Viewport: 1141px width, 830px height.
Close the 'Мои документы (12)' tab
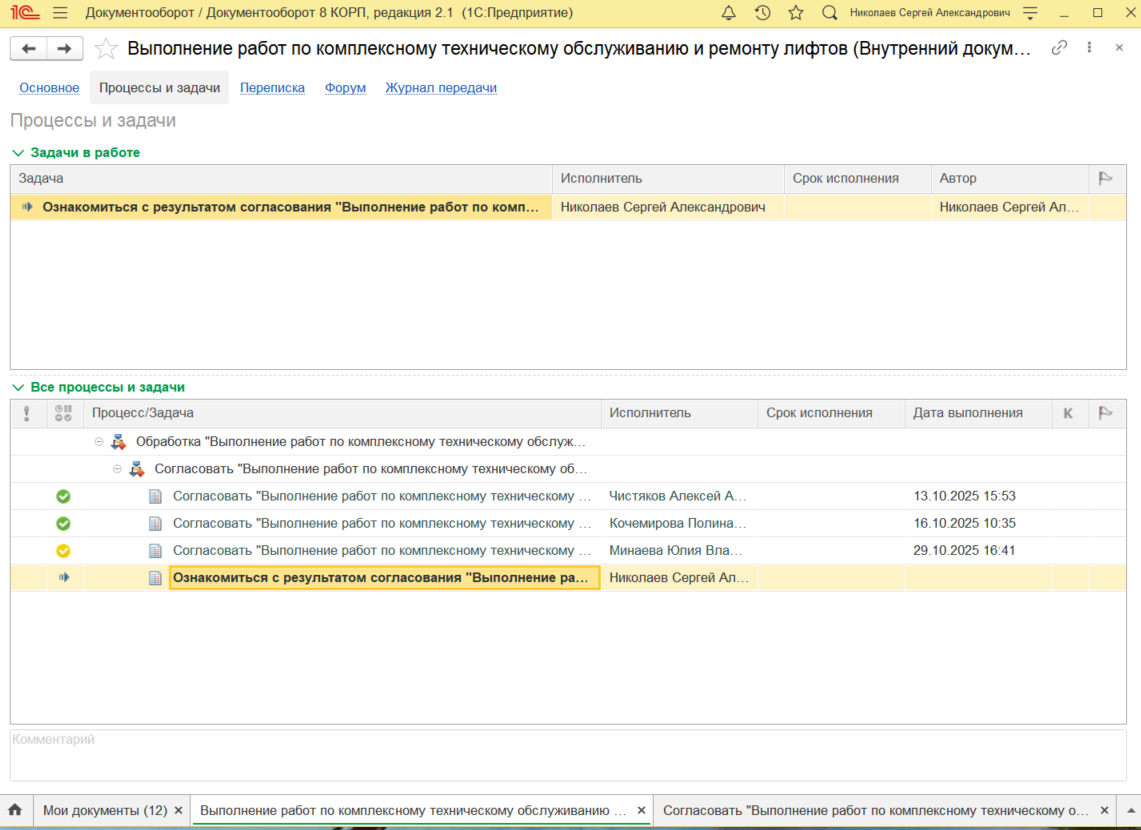click(x=178, y=810)
